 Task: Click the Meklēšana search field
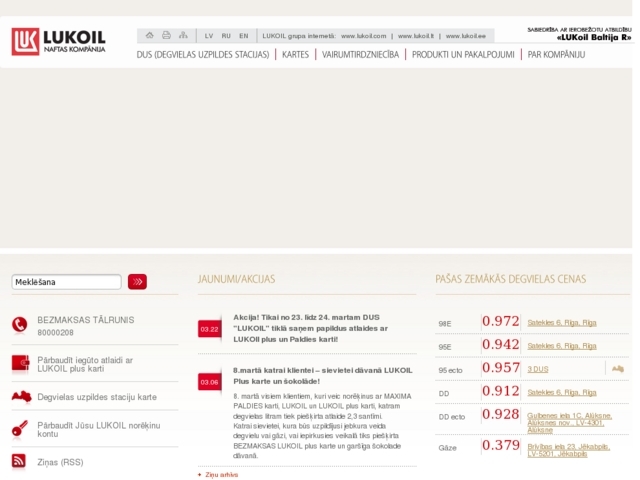pyautogui.click(x=67, y=282)
